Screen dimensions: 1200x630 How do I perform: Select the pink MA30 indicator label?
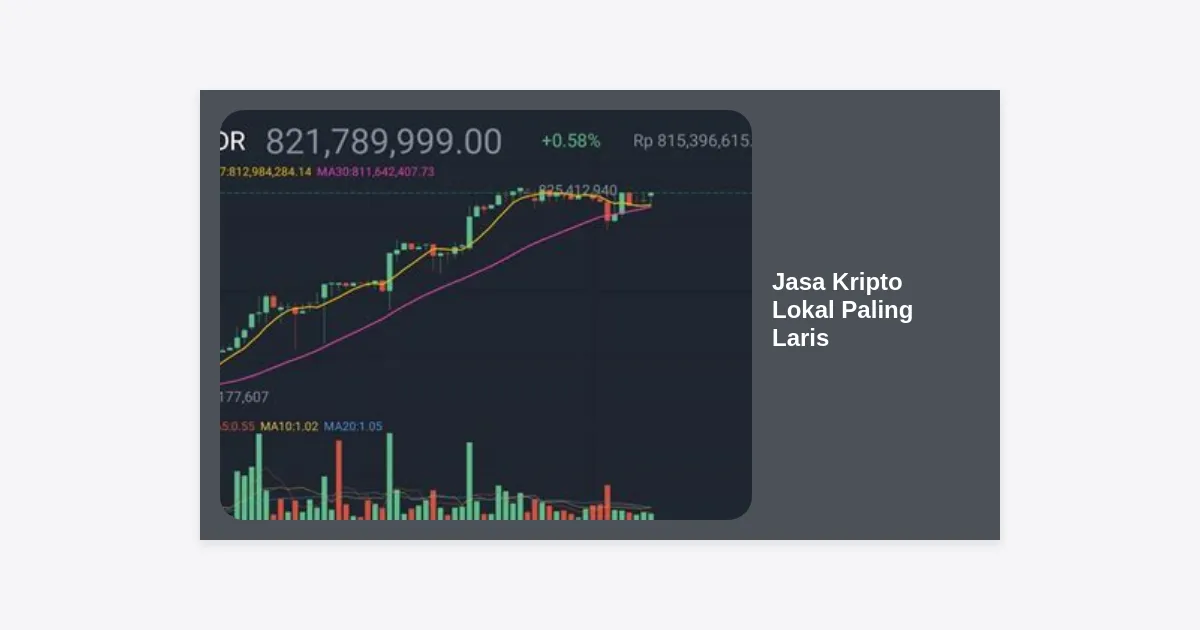(376, 172)
